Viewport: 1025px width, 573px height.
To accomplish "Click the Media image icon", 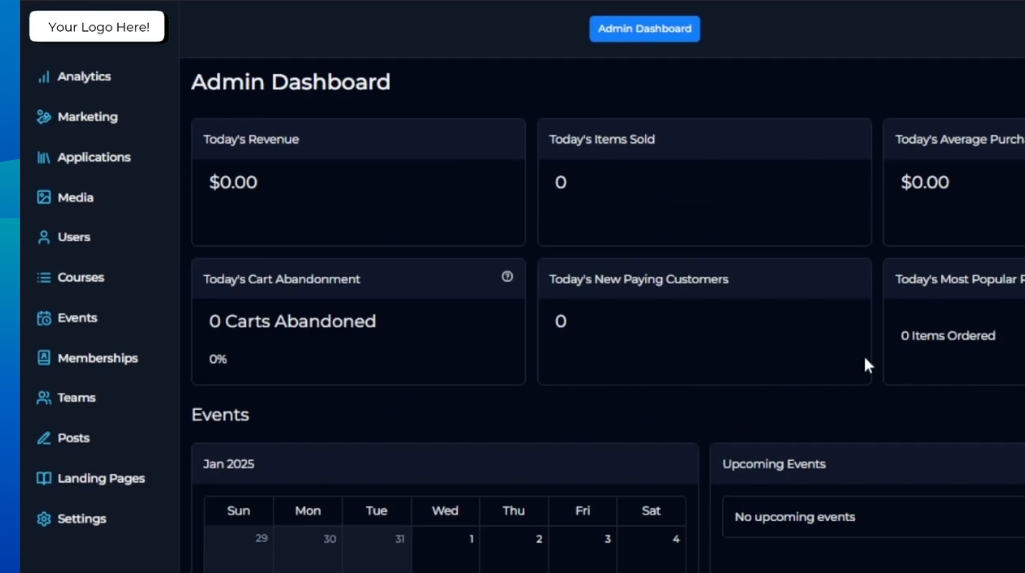I will [44, 198].
